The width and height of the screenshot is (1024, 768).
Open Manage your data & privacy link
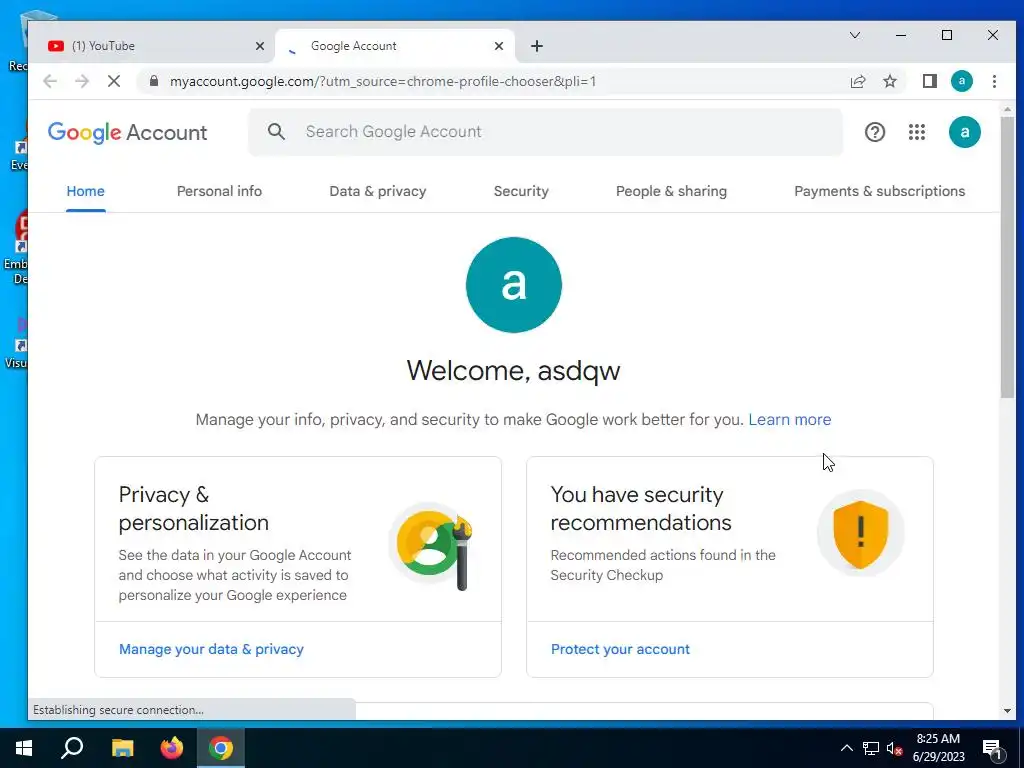(x=211, y=649)
